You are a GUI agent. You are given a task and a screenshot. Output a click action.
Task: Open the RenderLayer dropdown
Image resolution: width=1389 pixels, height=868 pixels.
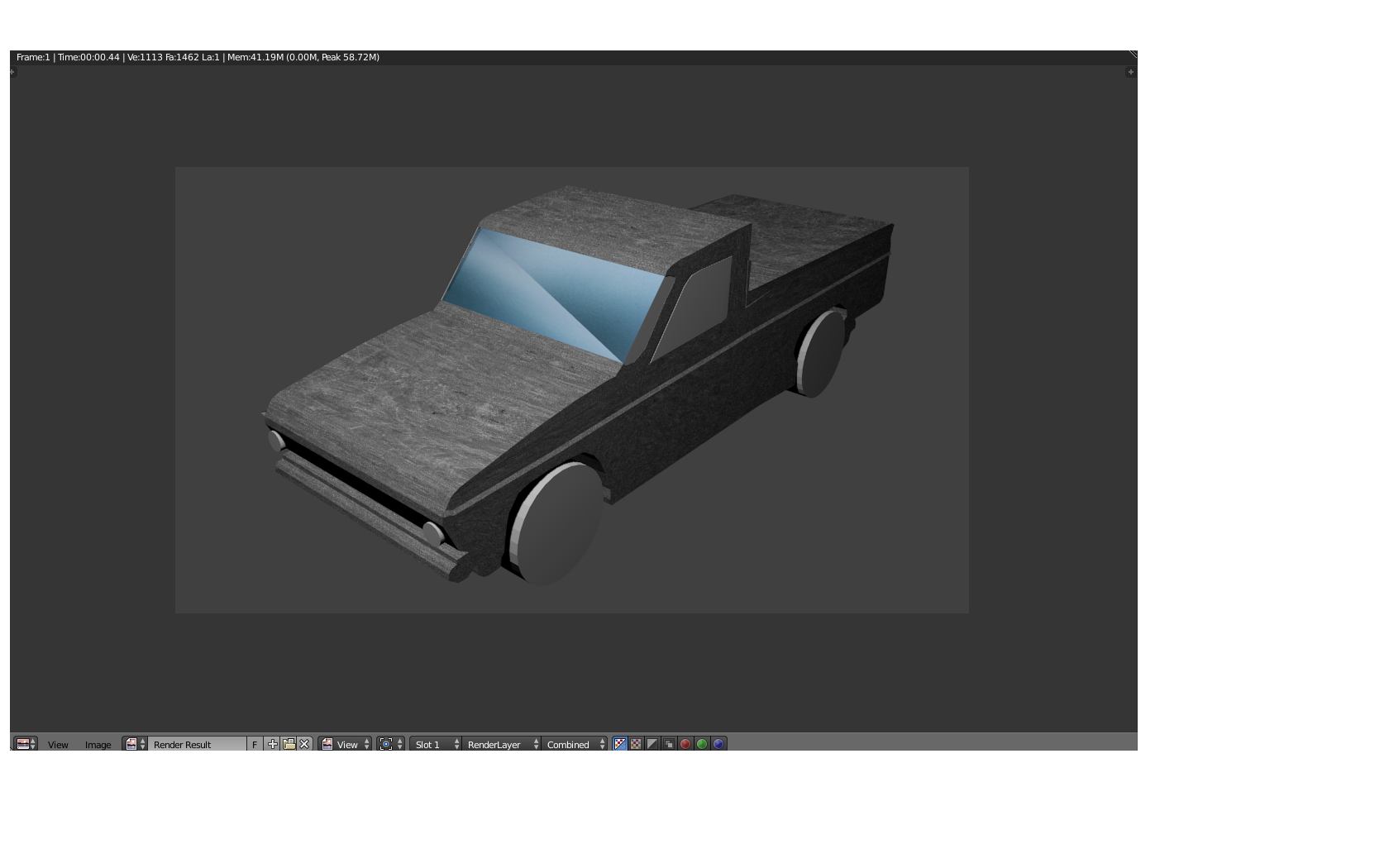pyautogui.click(x=502, y=744)
